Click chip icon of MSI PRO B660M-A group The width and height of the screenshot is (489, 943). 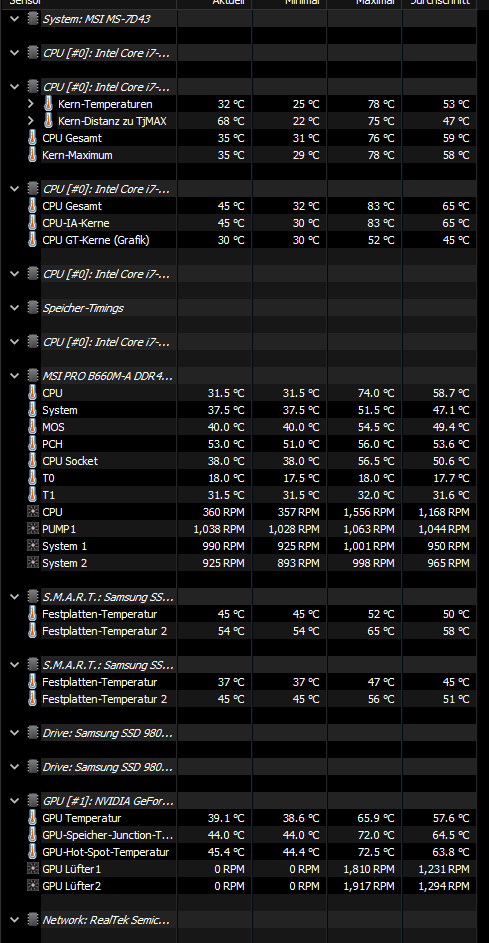[32, 376]
